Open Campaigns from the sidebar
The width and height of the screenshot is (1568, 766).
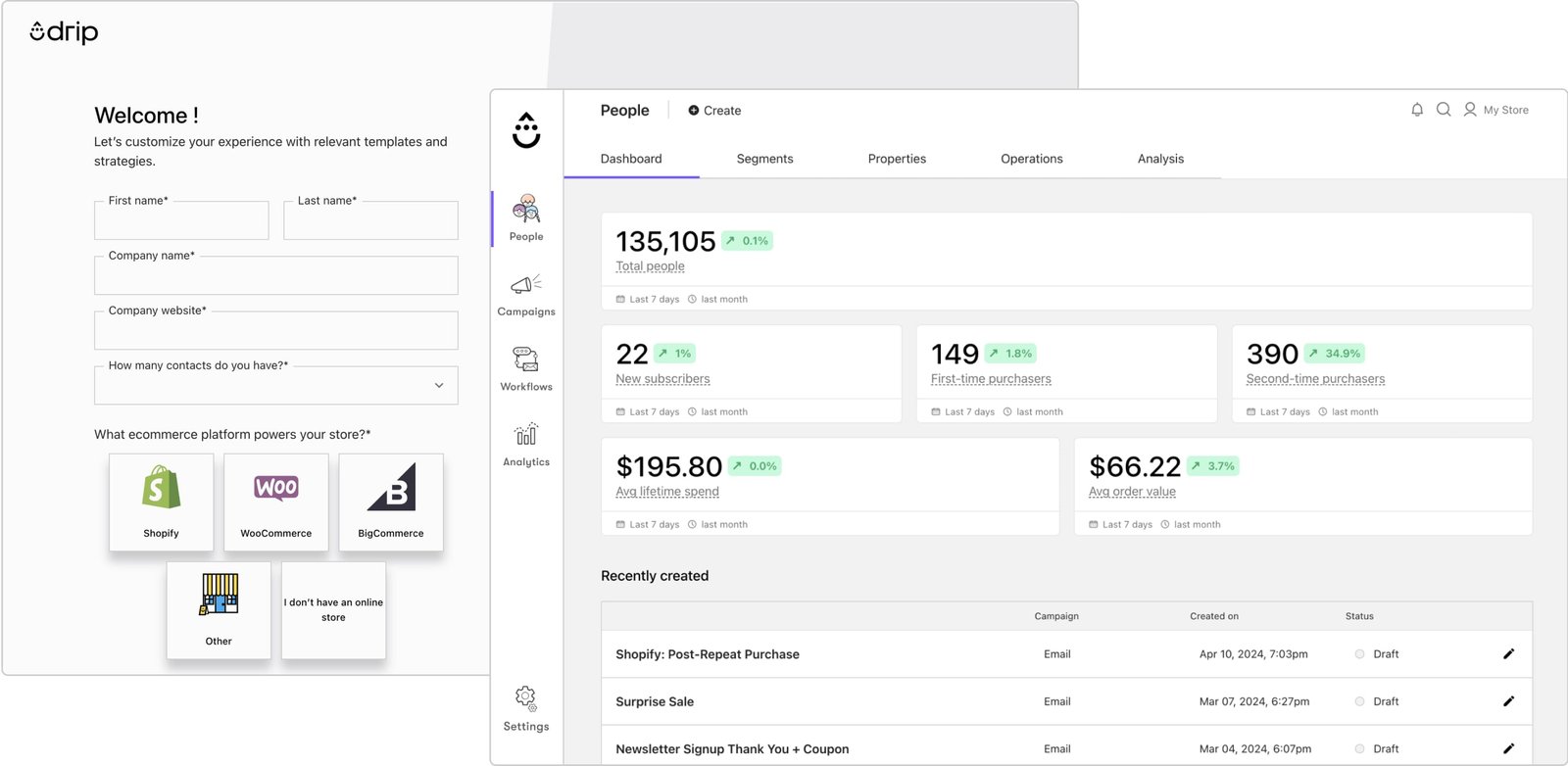[526, 294]
